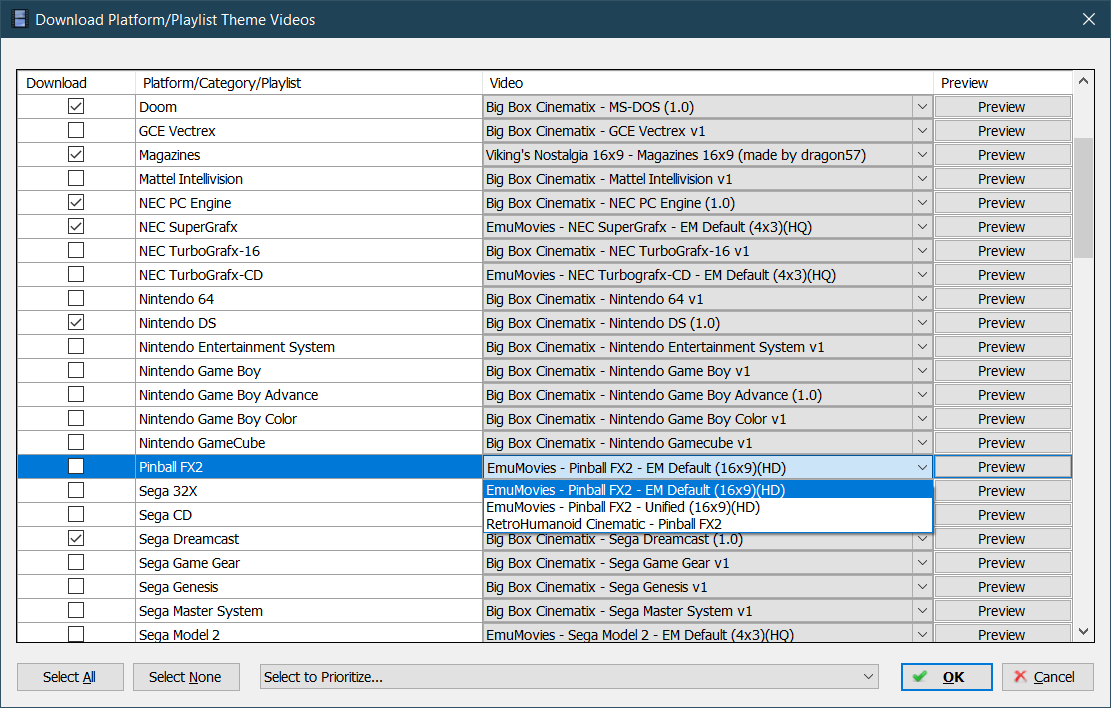This screenshot has height=708, width=1111.
Task: Check the Sega Master System checkbox
Action: [76, 610]
